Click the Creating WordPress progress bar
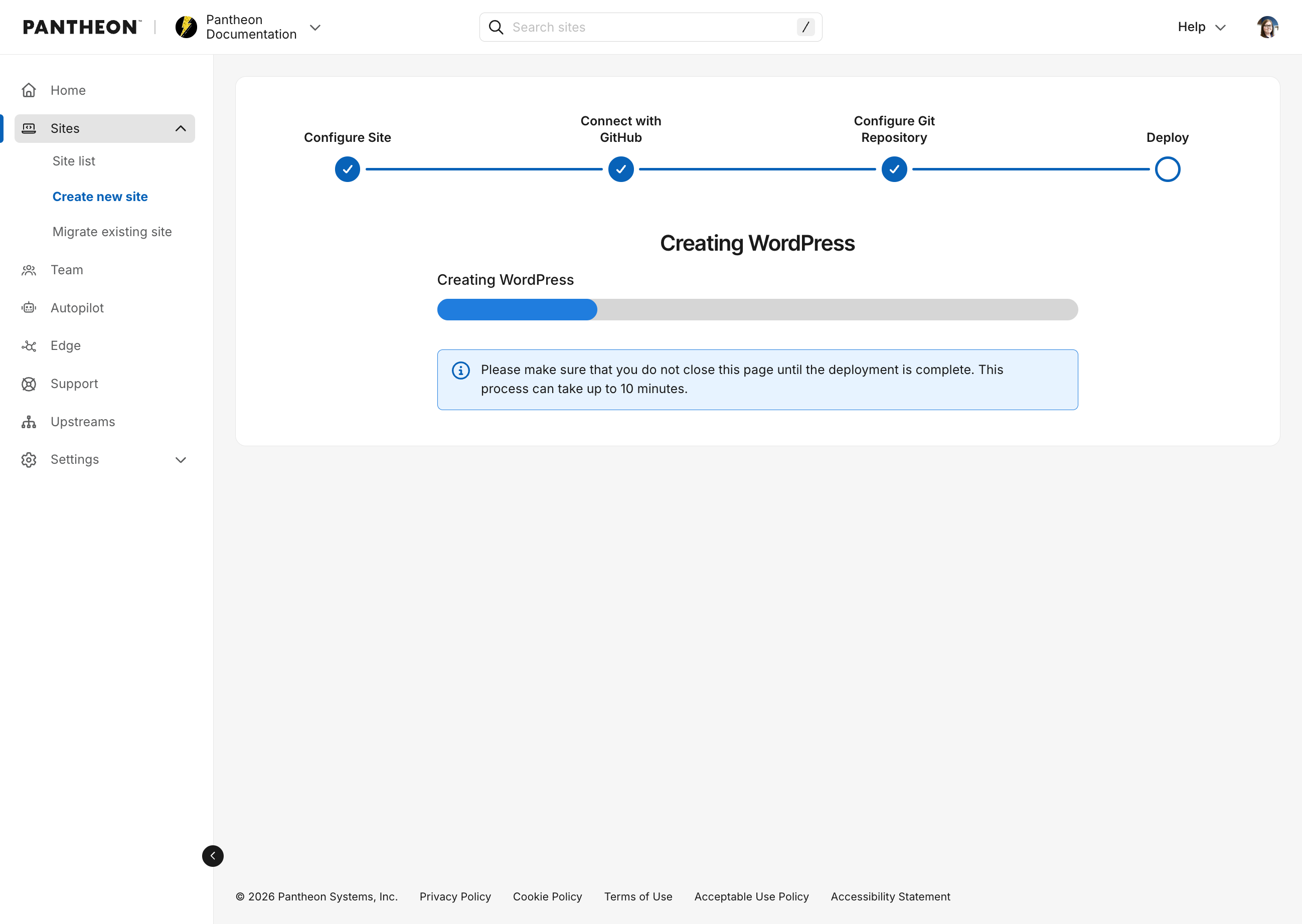The width and height of the screenshot is (1302, 924). pos(757,309)
